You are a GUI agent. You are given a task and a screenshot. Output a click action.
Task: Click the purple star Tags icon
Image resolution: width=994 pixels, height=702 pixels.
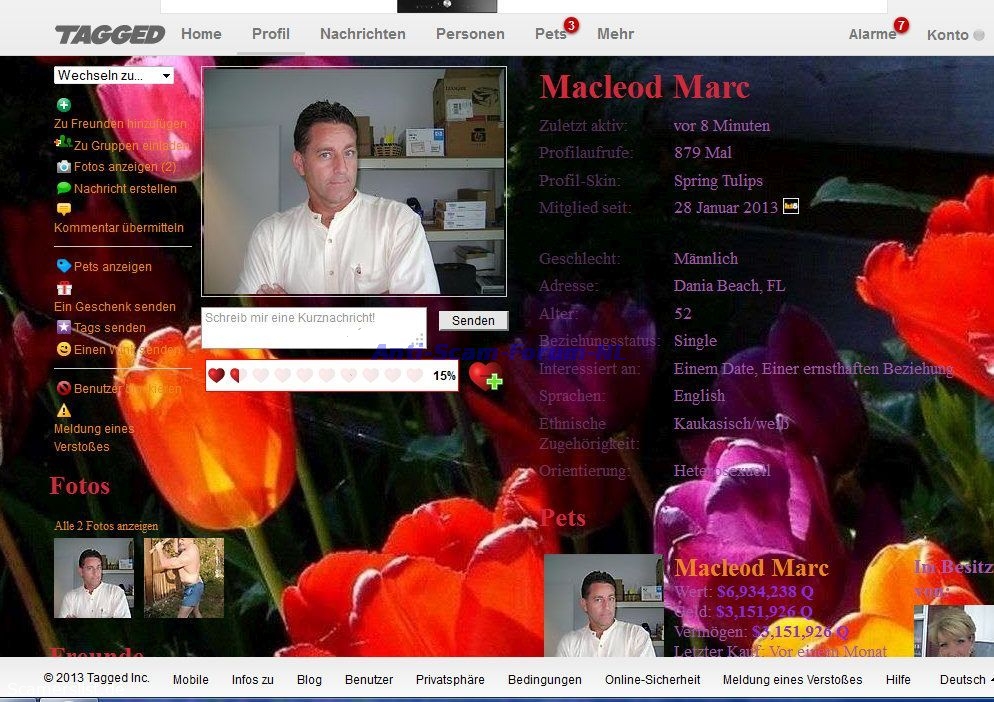pos(64,327)
